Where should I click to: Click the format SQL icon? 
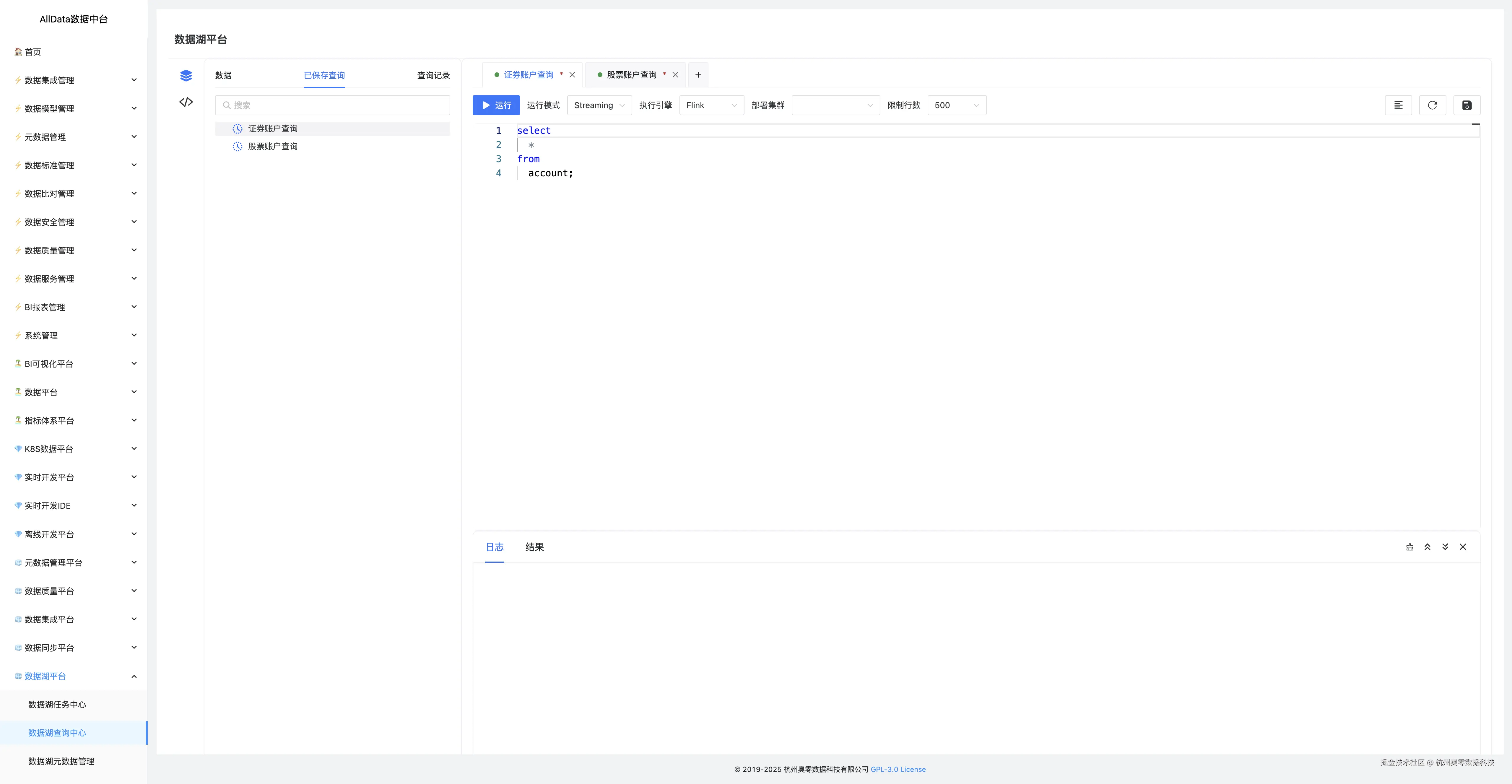click(x=1398, y=105)
